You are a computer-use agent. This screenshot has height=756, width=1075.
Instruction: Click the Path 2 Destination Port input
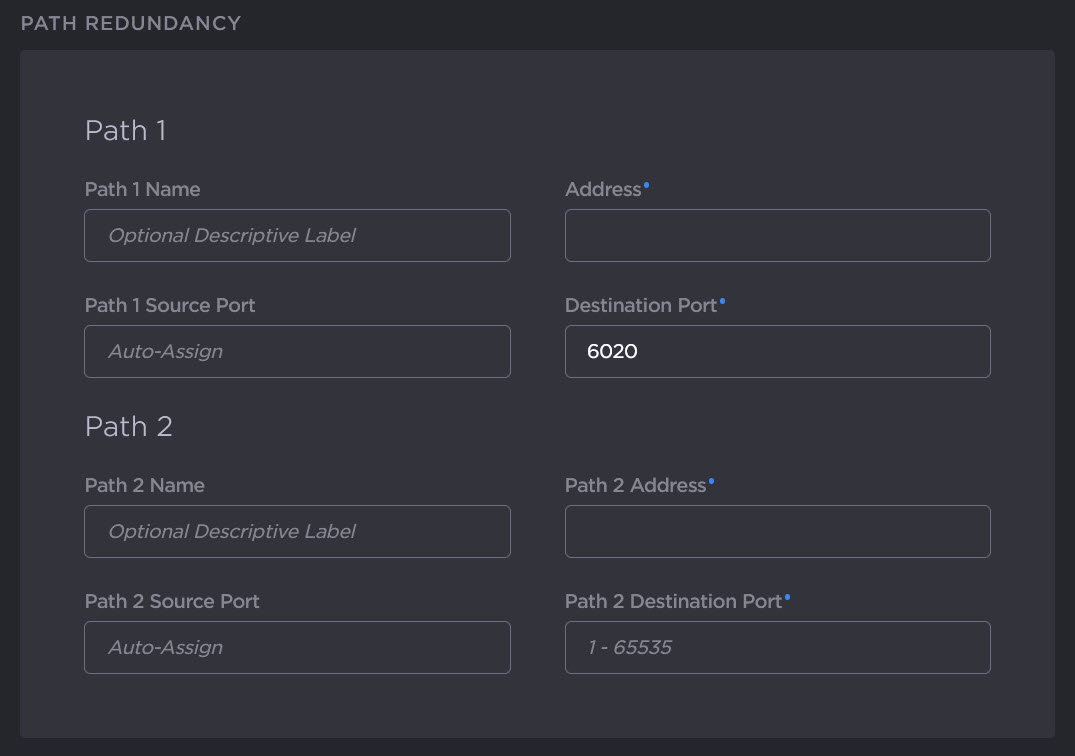777,647
